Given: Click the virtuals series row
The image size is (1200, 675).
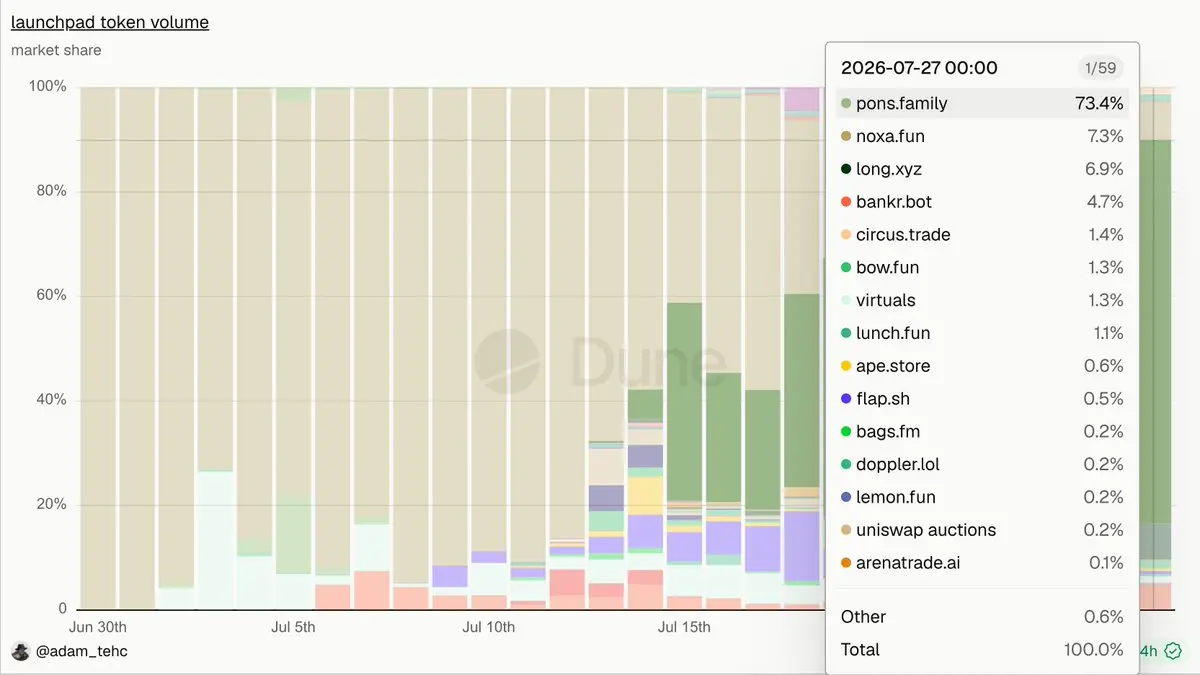Looking at the screenshot, I should (x=982, y=300).
